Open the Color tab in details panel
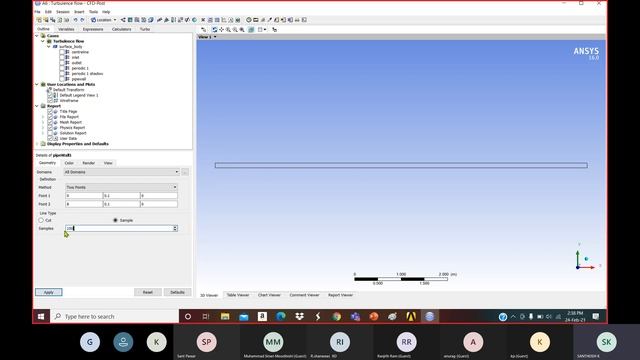 coord(69,163)
